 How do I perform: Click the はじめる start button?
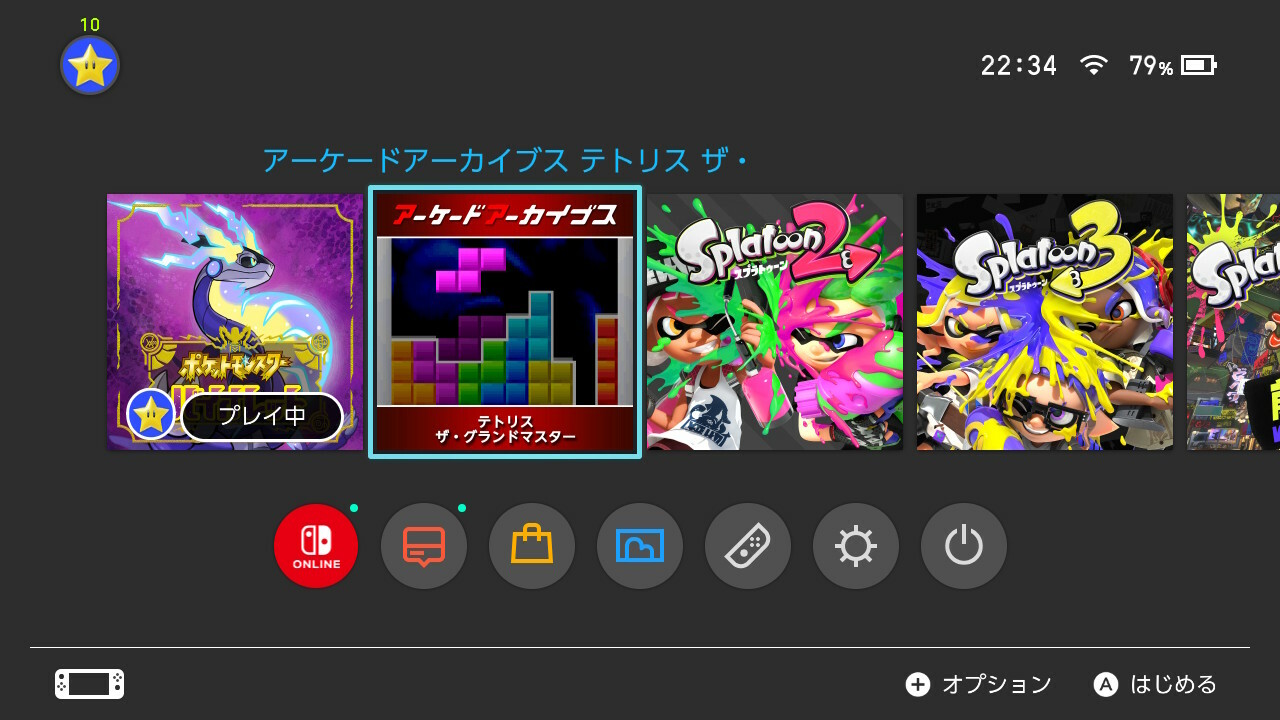(x=1156, y=684)
